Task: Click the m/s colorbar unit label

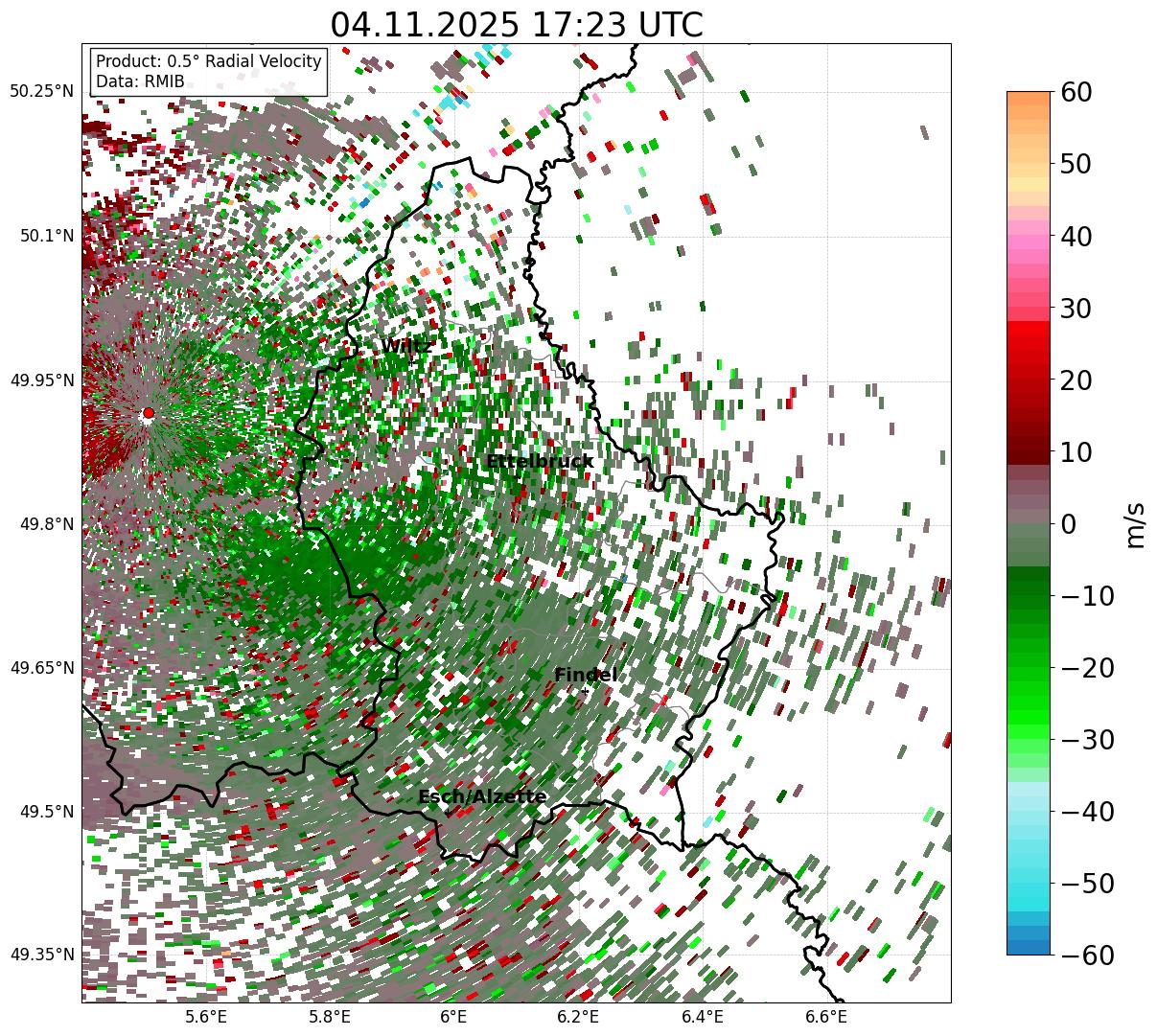Action: (1136, 523)
